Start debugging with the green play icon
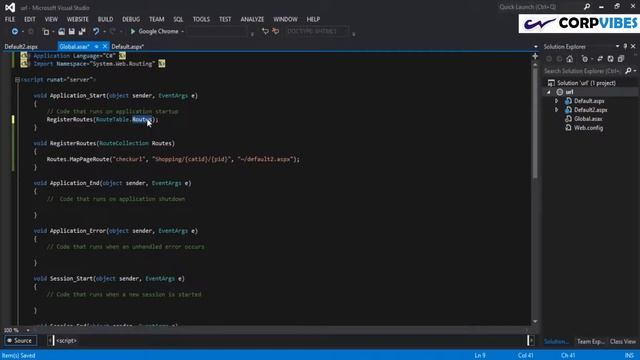Image resolution: width=640 pixels, height=360 pixels. (x=133, y=31)
